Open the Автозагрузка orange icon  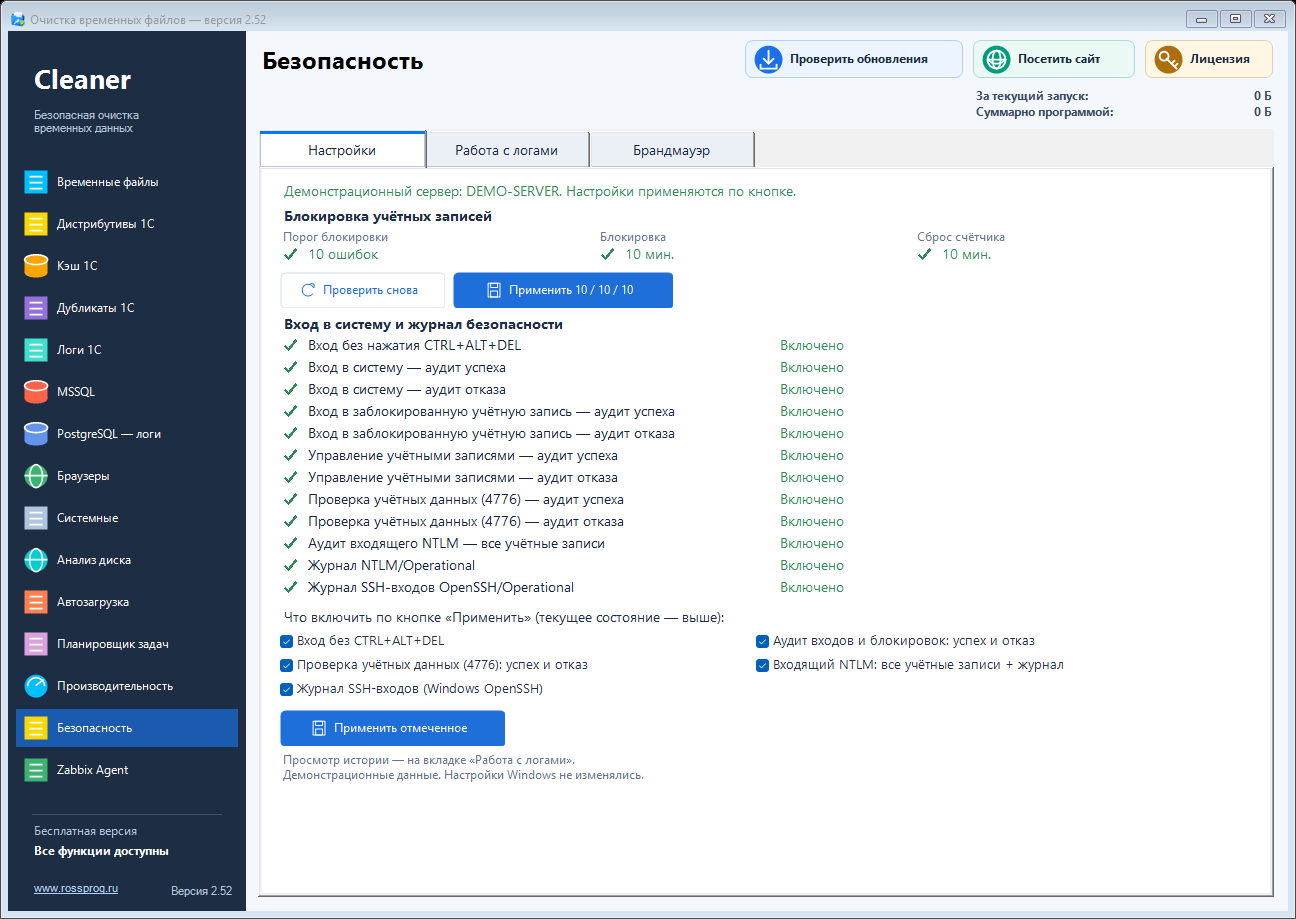tap(36, 602)
